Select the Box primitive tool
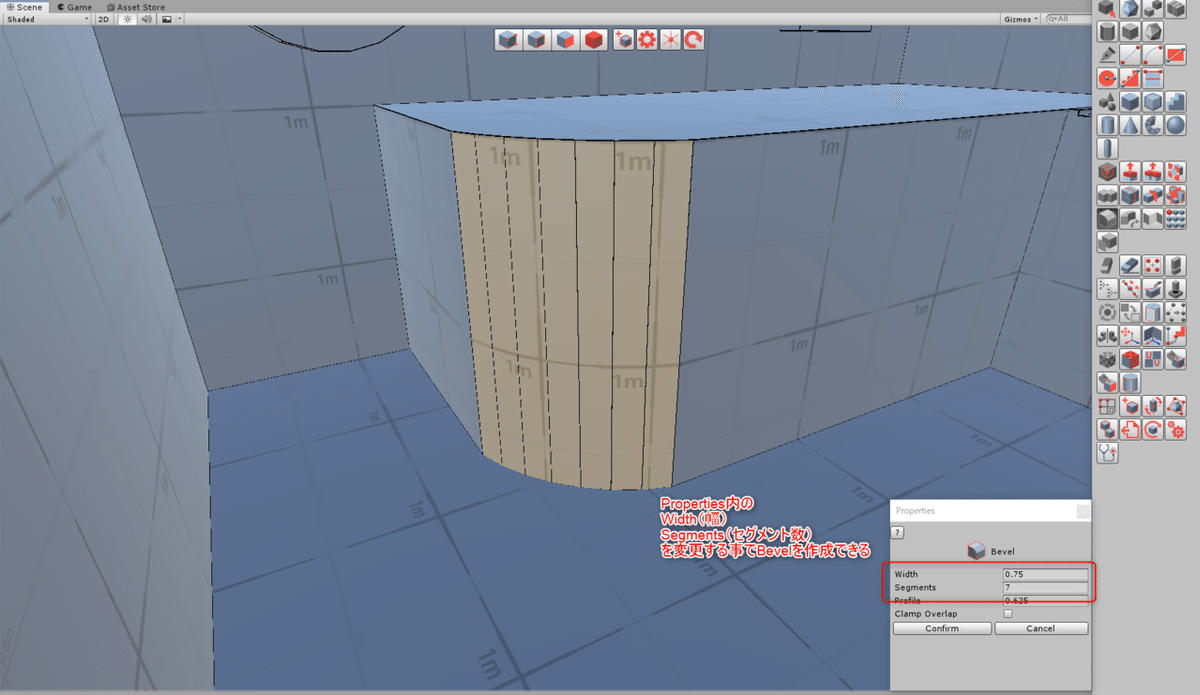This screenshot has height=695, width=1200. [1130, 101]
